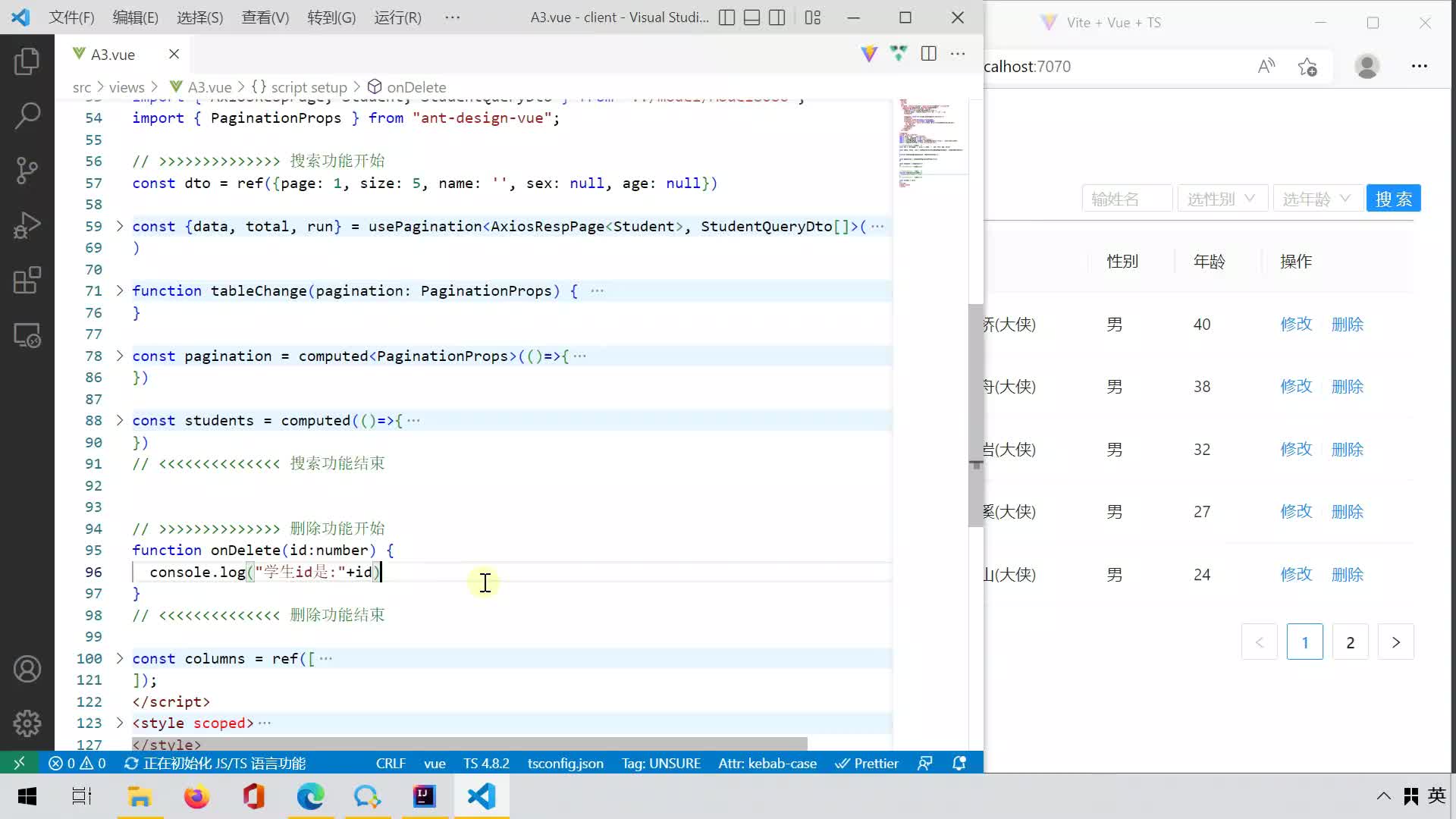Viewport: 1456px width, 819px height.
Task: Open the age select dropdown
Action: click(x=1317, y=199)
